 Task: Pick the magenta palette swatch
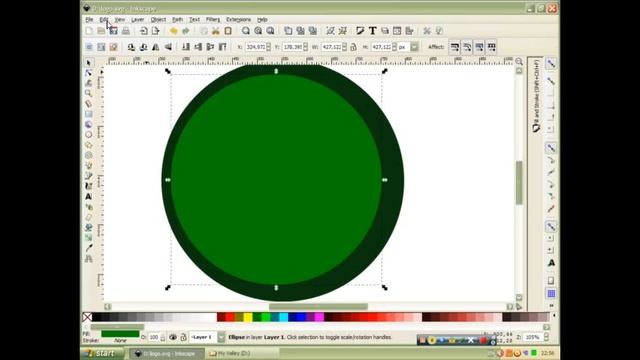point(319,317)
